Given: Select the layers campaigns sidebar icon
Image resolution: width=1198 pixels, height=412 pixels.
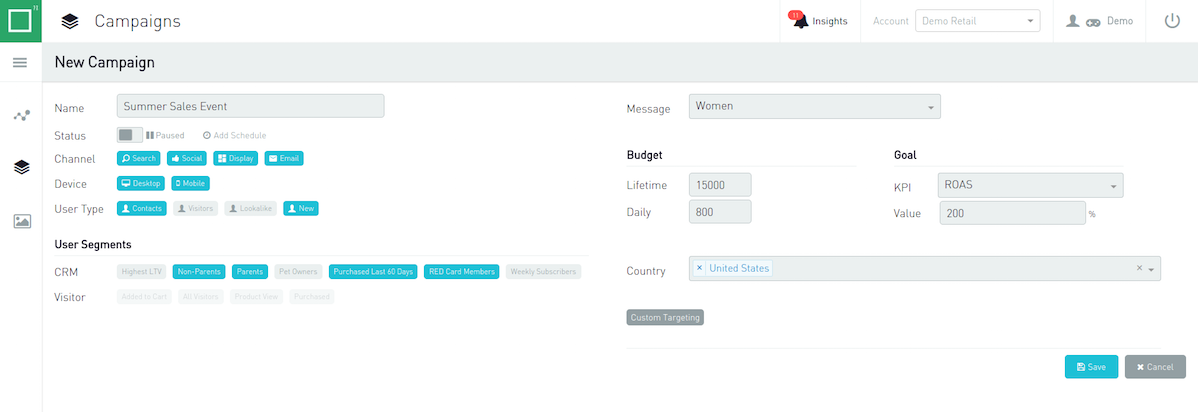Looking at the screenshot, I should click(x=21, y=167).
